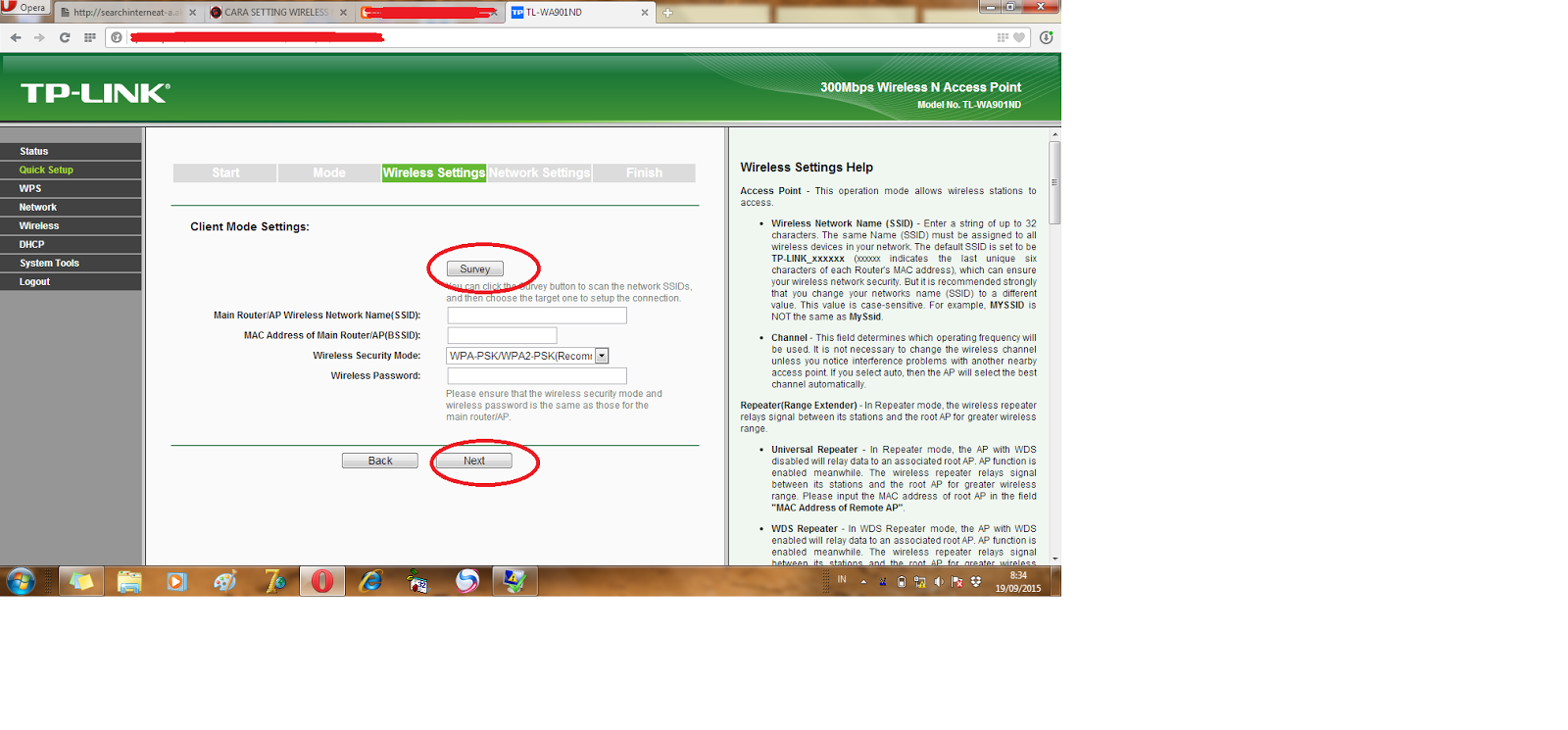Open Windows Media Player taskbar icon
Screen dimensions: 1568x730
tap(176, 581)
